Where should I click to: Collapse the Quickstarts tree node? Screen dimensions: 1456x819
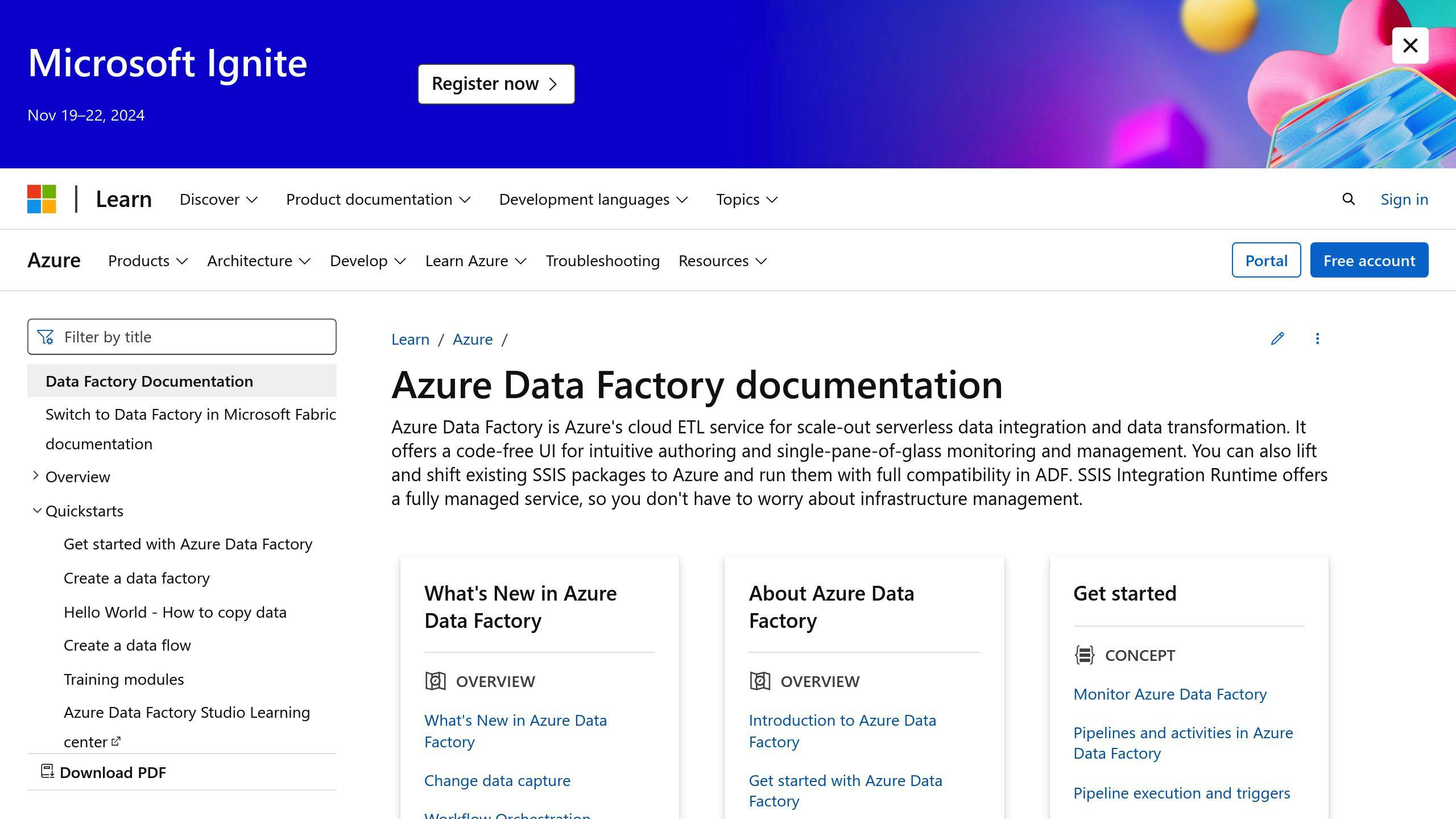pos(37,510)
